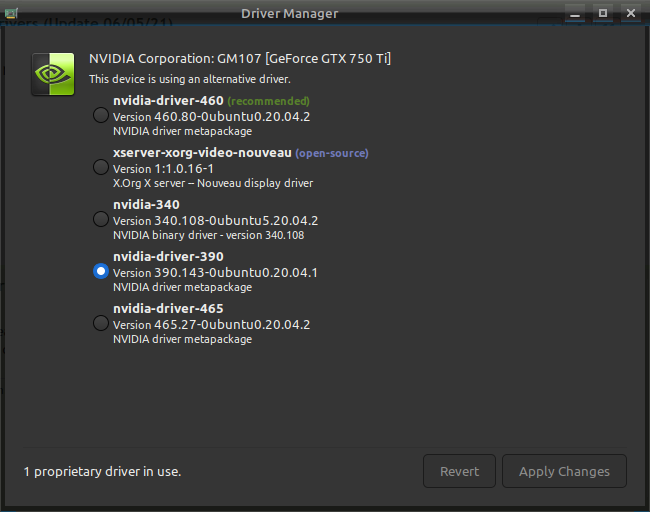
Task: Click the Revert button
Action: (x=459, y=471)
